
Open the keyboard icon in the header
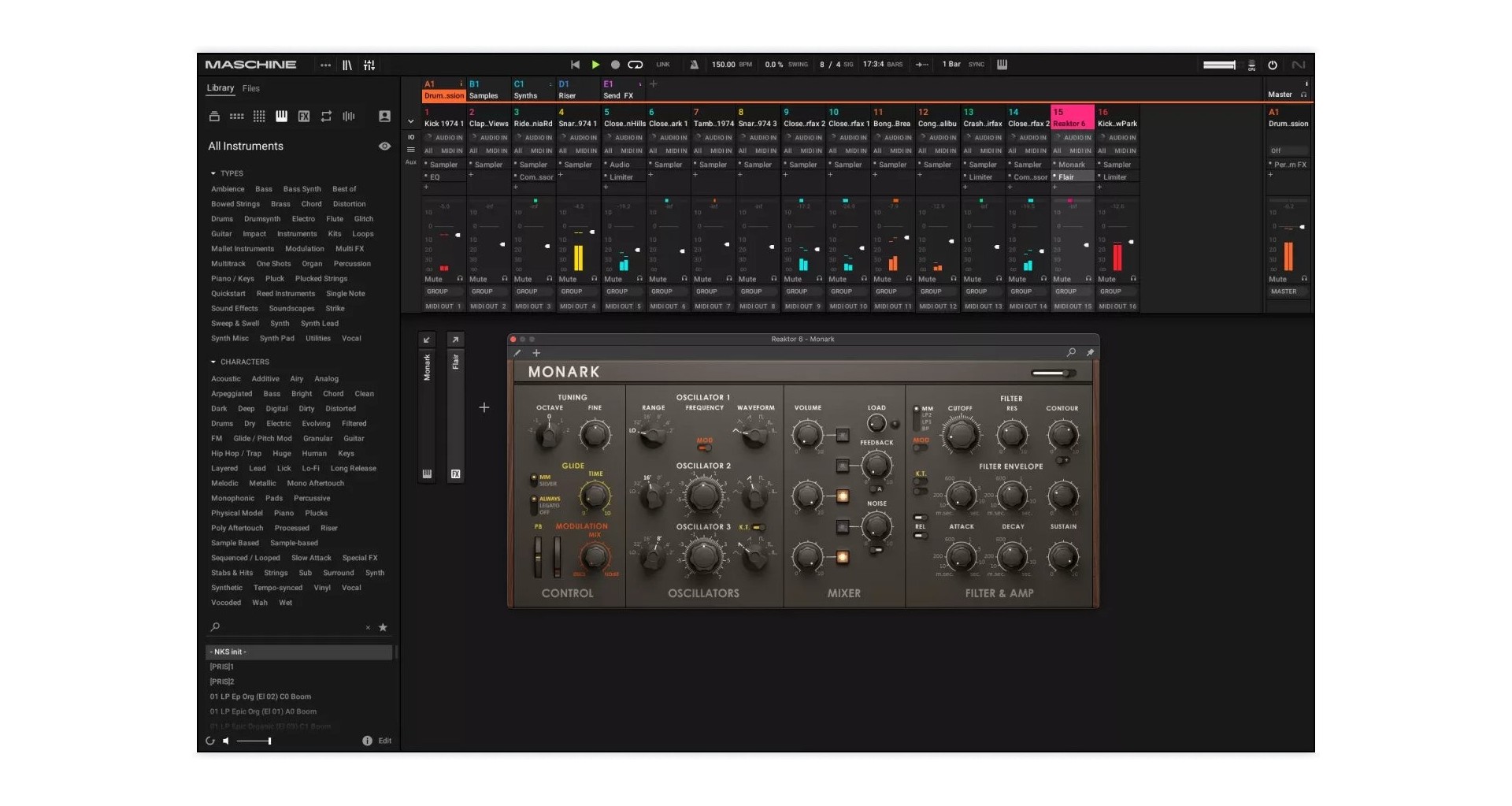1002,65
